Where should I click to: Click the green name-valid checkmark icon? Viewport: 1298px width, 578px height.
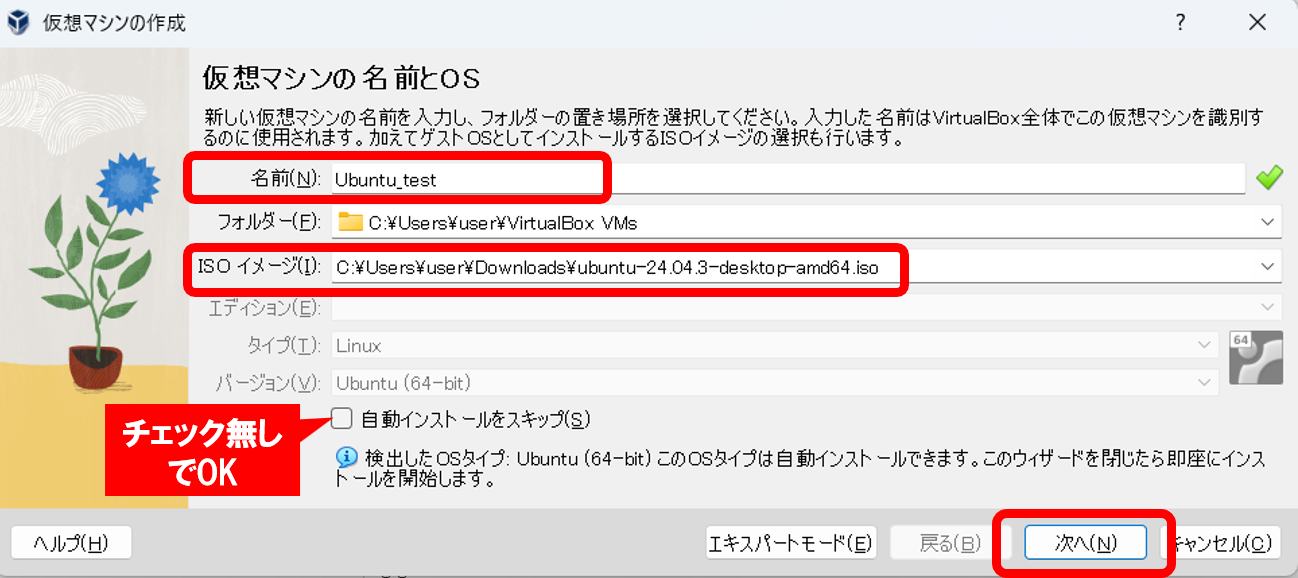point(1269,179)
